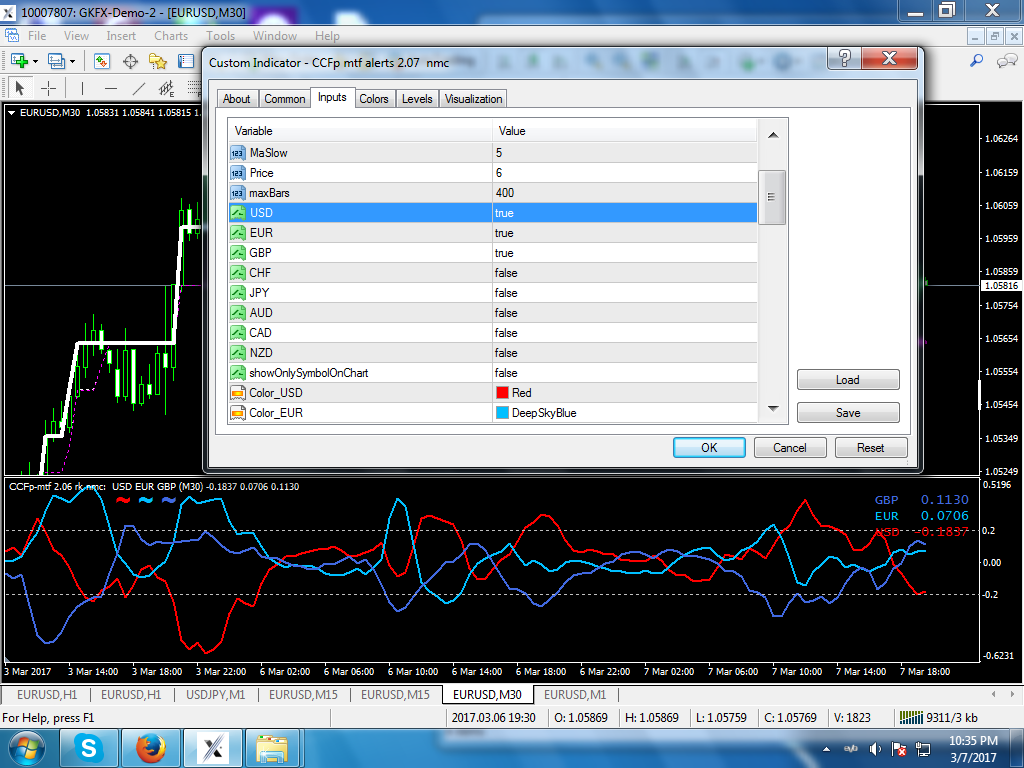Screen dimensions: 1024x768
Task: Toggle the AUD false value
Action: pos(624,313)
